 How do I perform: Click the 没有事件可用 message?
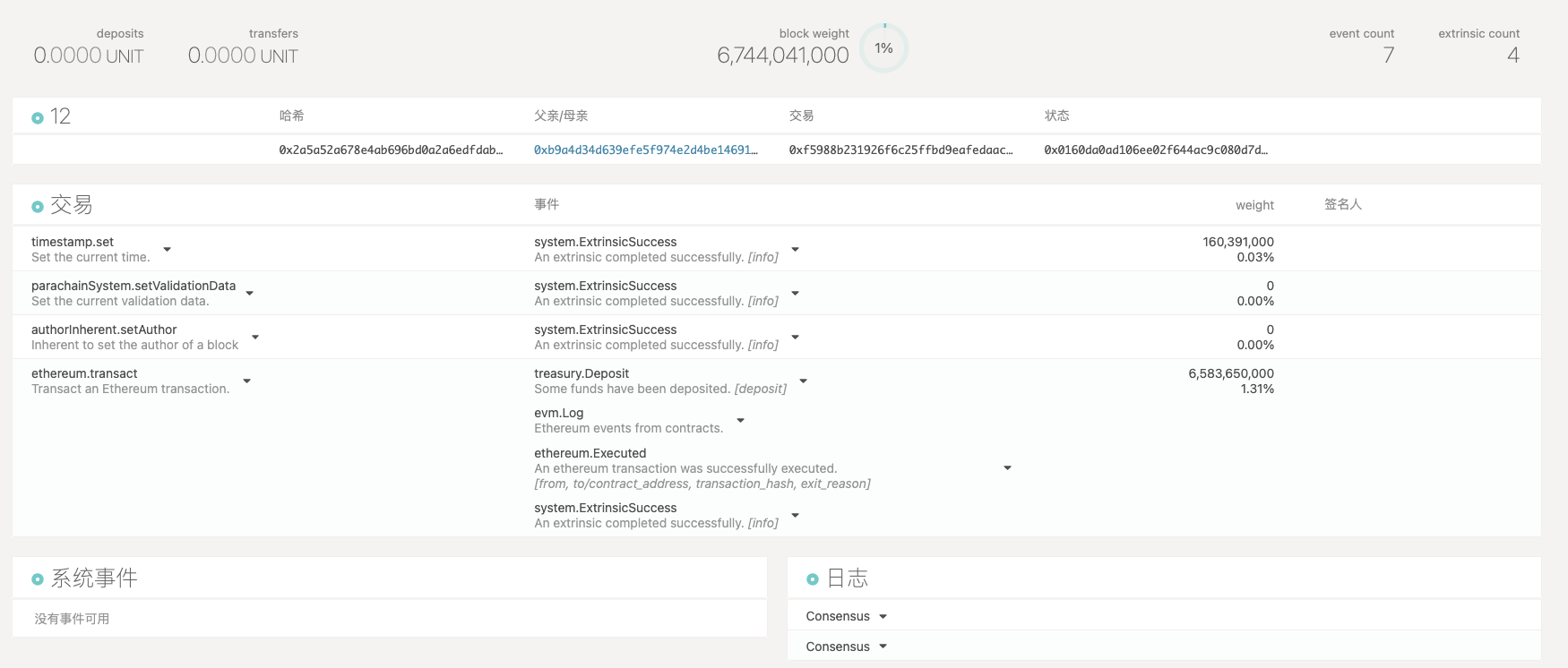(x=72, y=619)
